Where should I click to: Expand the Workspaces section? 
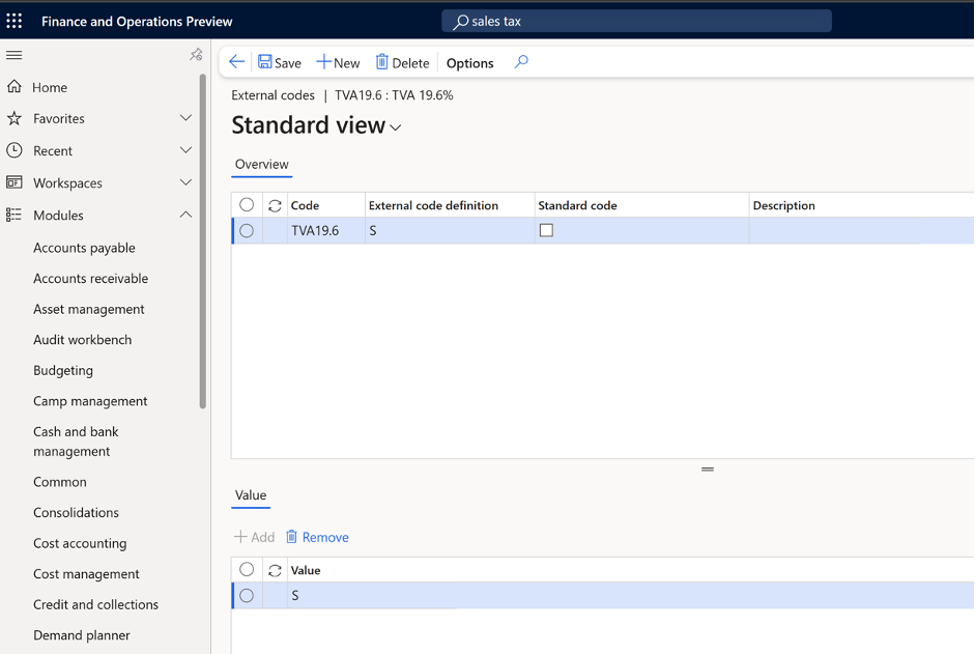[x=185, y=183]
